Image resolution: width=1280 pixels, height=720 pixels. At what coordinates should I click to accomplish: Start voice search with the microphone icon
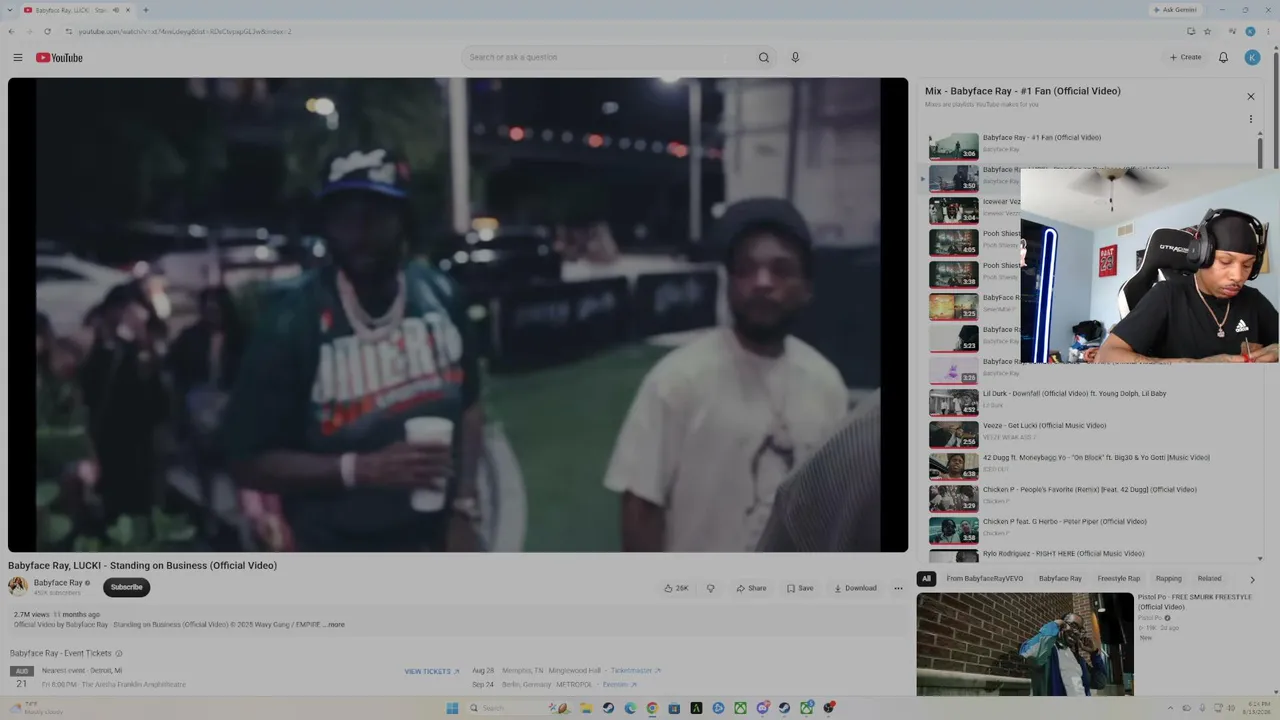point(795,57)
